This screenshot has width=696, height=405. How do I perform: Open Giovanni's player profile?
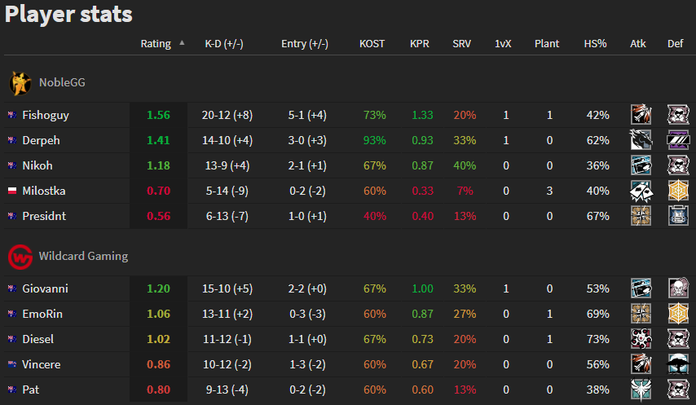(x=45, y=289)
